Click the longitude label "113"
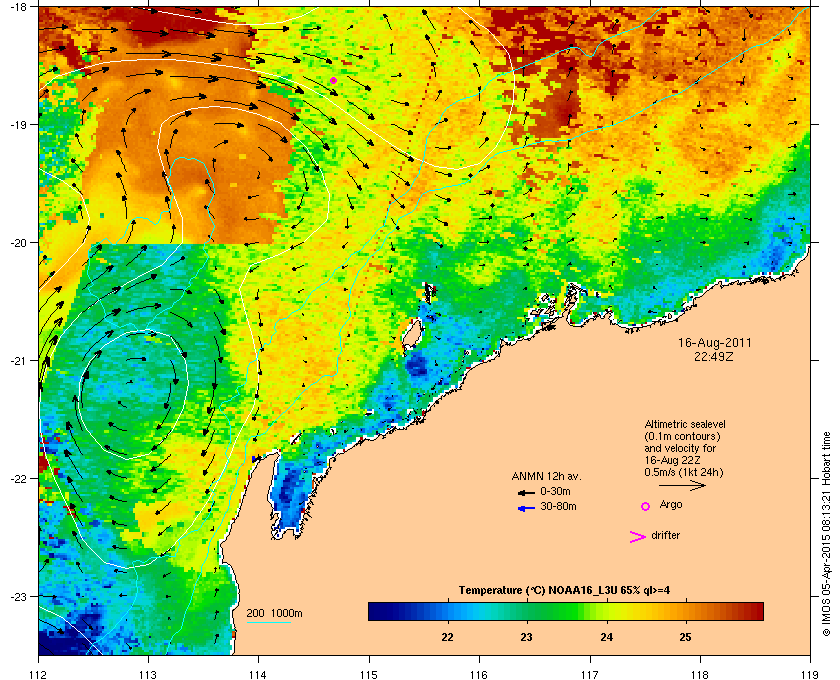This screenshot has width=840, height=680. coord(148,674)
